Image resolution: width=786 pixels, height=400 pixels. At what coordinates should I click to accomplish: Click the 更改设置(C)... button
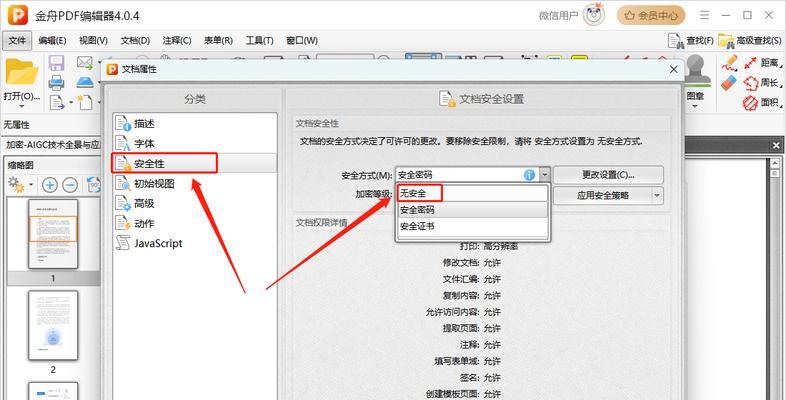pos(608,175)
